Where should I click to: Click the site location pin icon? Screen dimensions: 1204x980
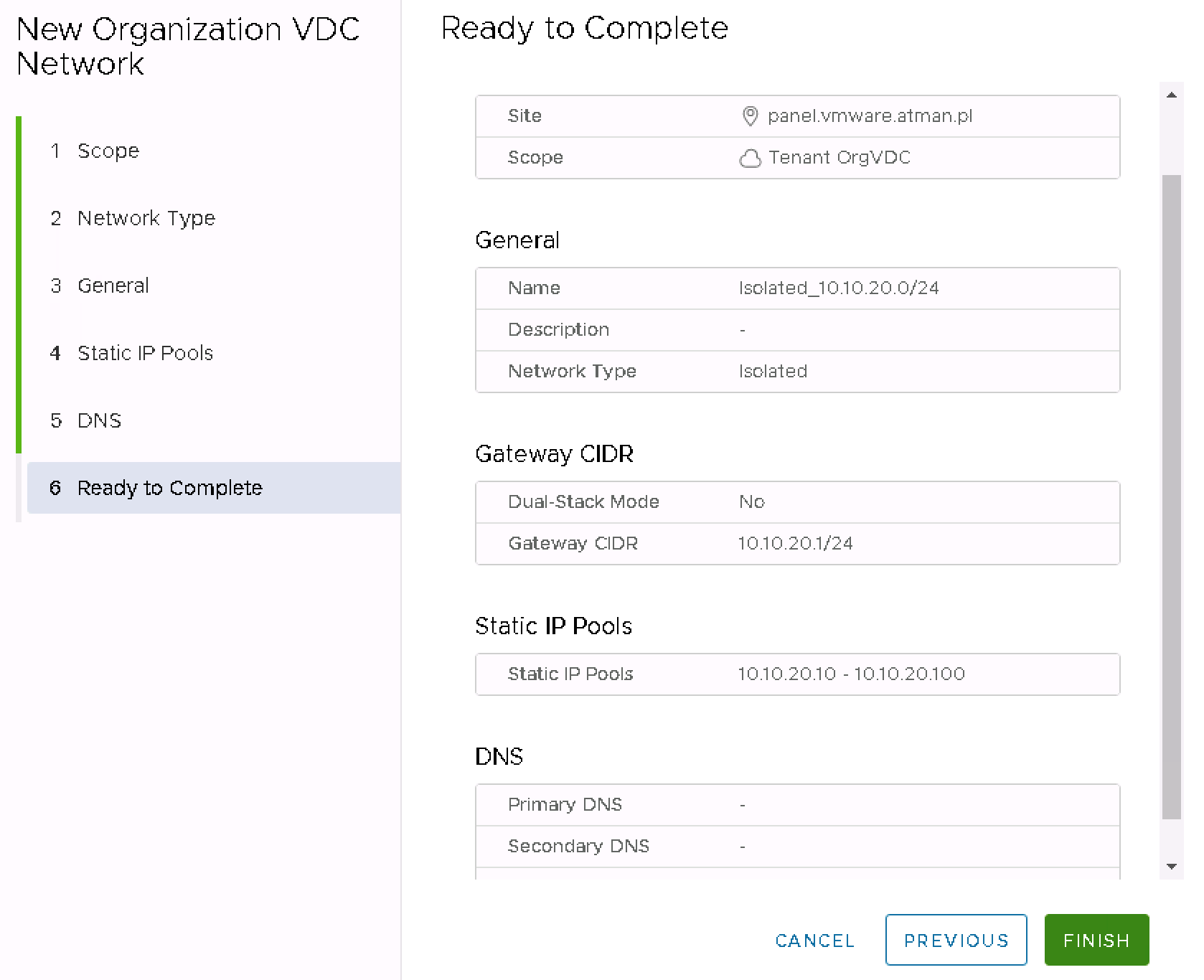pos(750,116)
